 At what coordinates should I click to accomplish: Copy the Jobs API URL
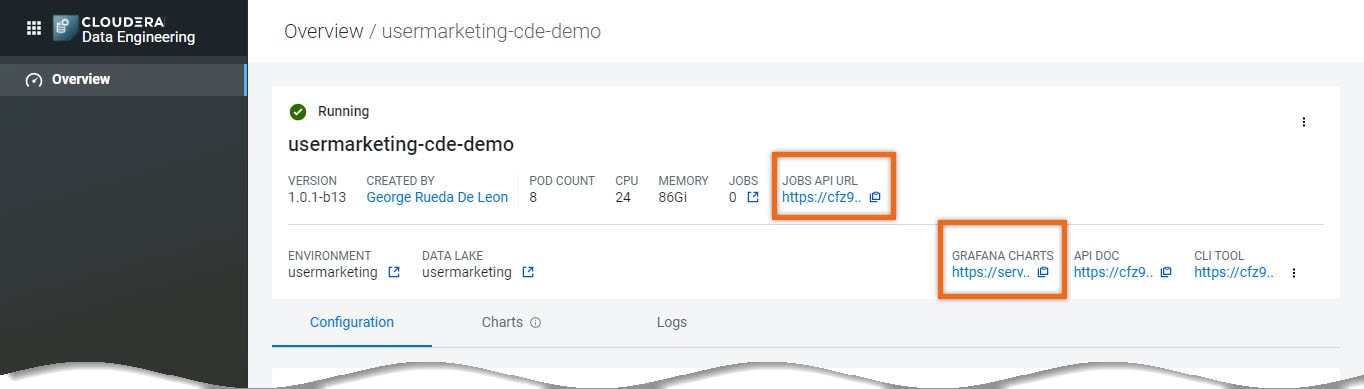pos(875,197)
